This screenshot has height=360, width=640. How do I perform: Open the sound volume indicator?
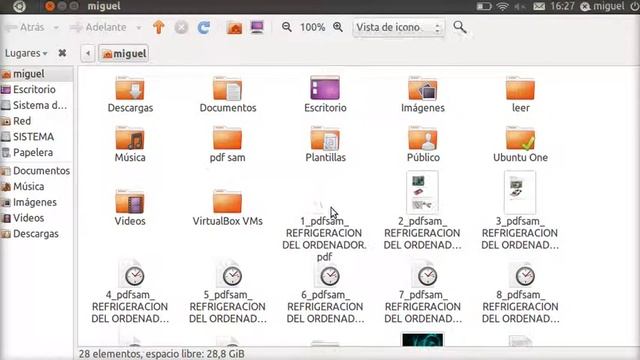520,6
